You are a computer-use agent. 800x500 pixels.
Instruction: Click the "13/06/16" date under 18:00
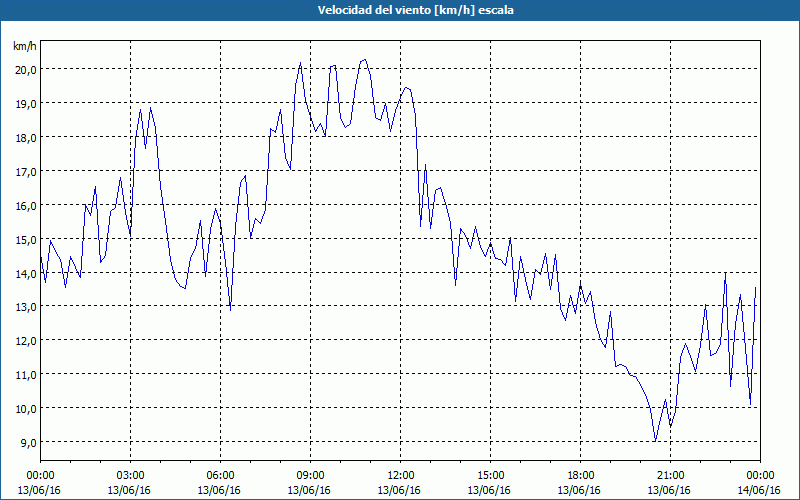tap(579, 490)
